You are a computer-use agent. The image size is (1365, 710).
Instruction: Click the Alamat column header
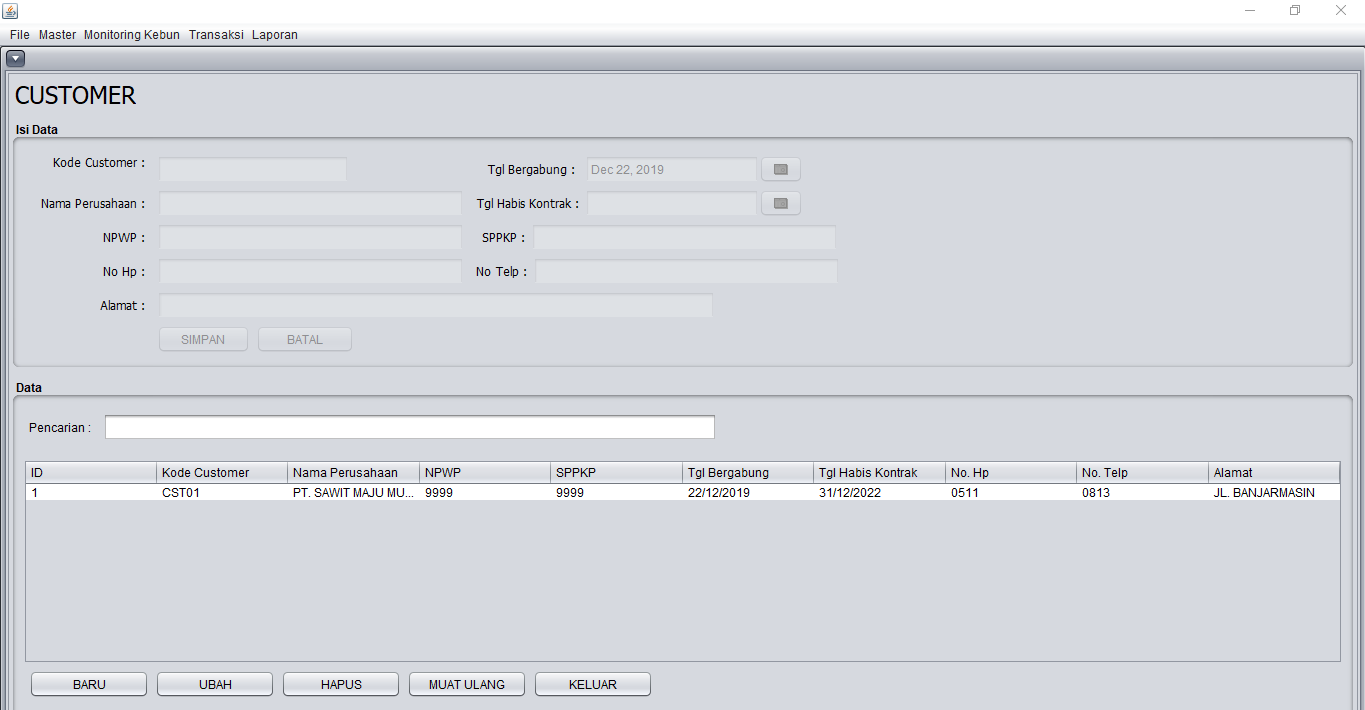point(1273,473)
